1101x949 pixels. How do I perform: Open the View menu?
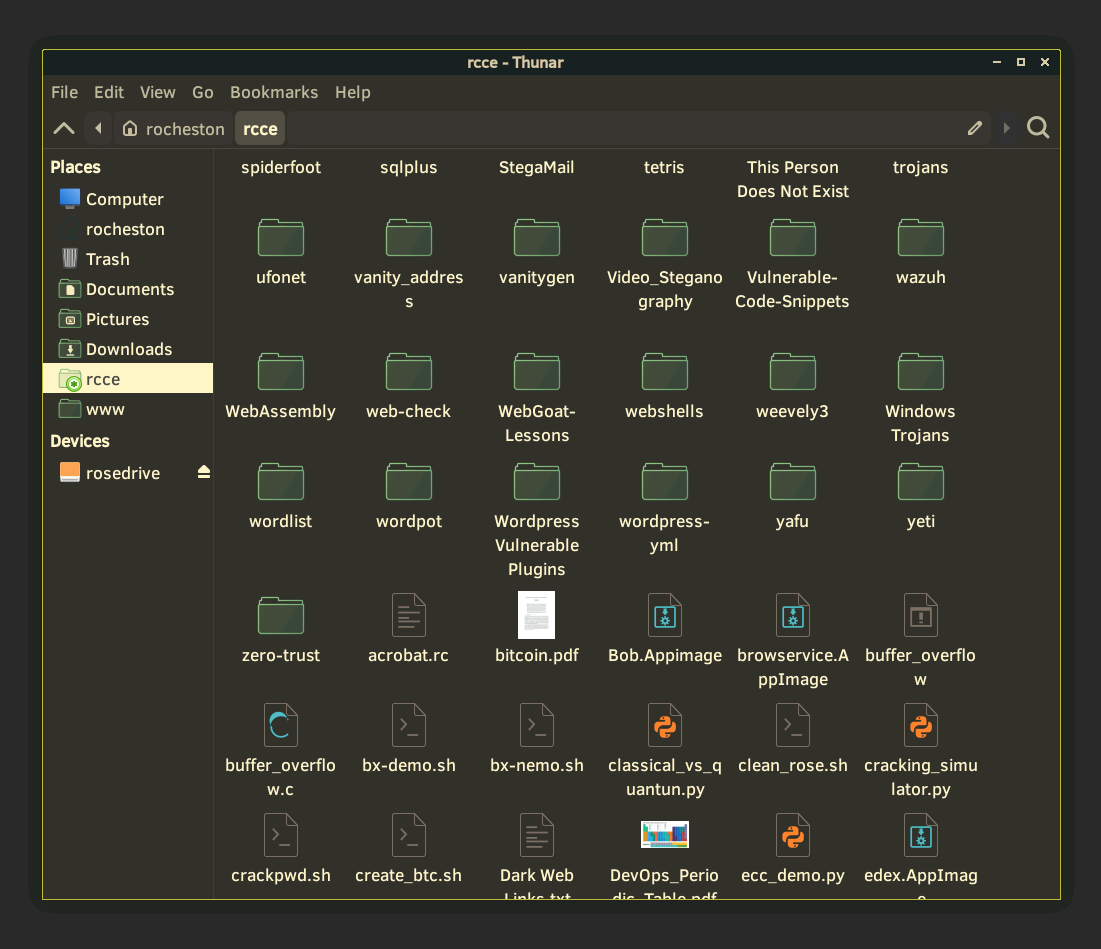[158, 92]
